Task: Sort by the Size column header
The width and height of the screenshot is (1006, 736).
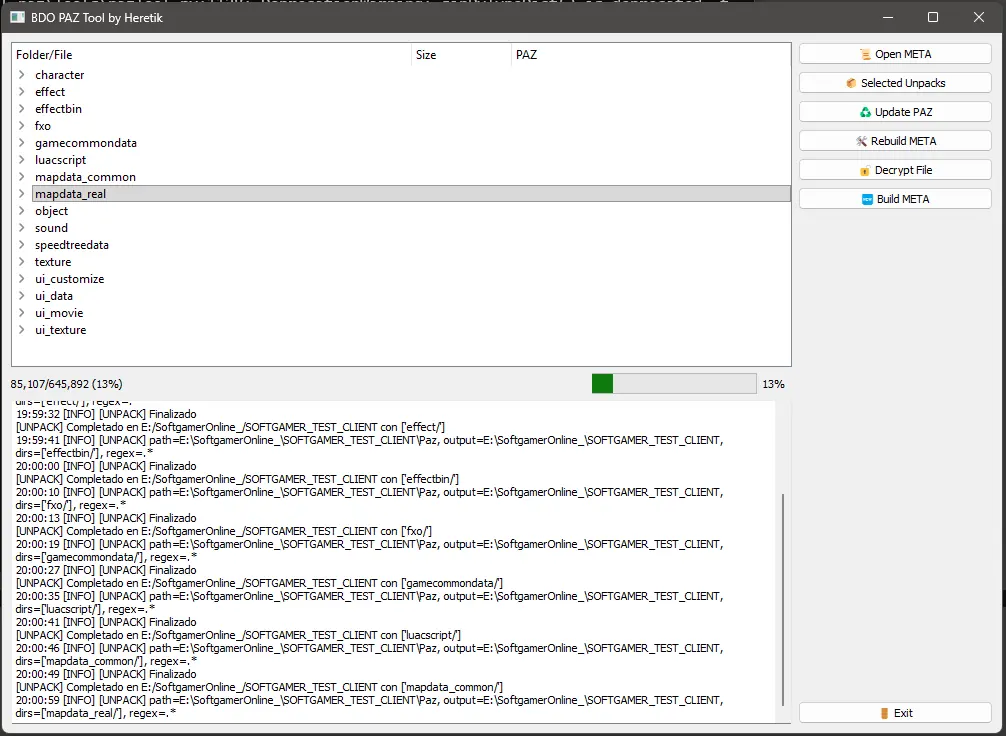Action: [461, 55]
